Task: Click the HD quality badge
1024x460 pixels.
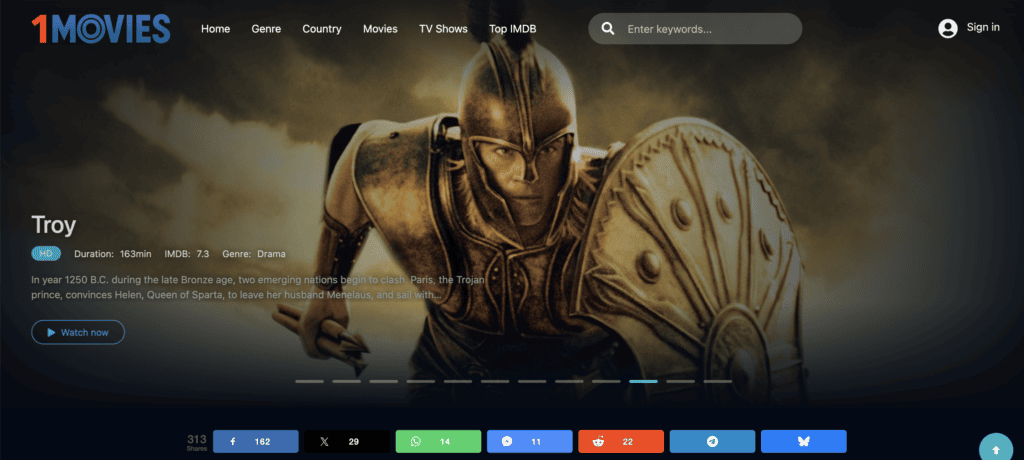Action: [x=46, y=254]
